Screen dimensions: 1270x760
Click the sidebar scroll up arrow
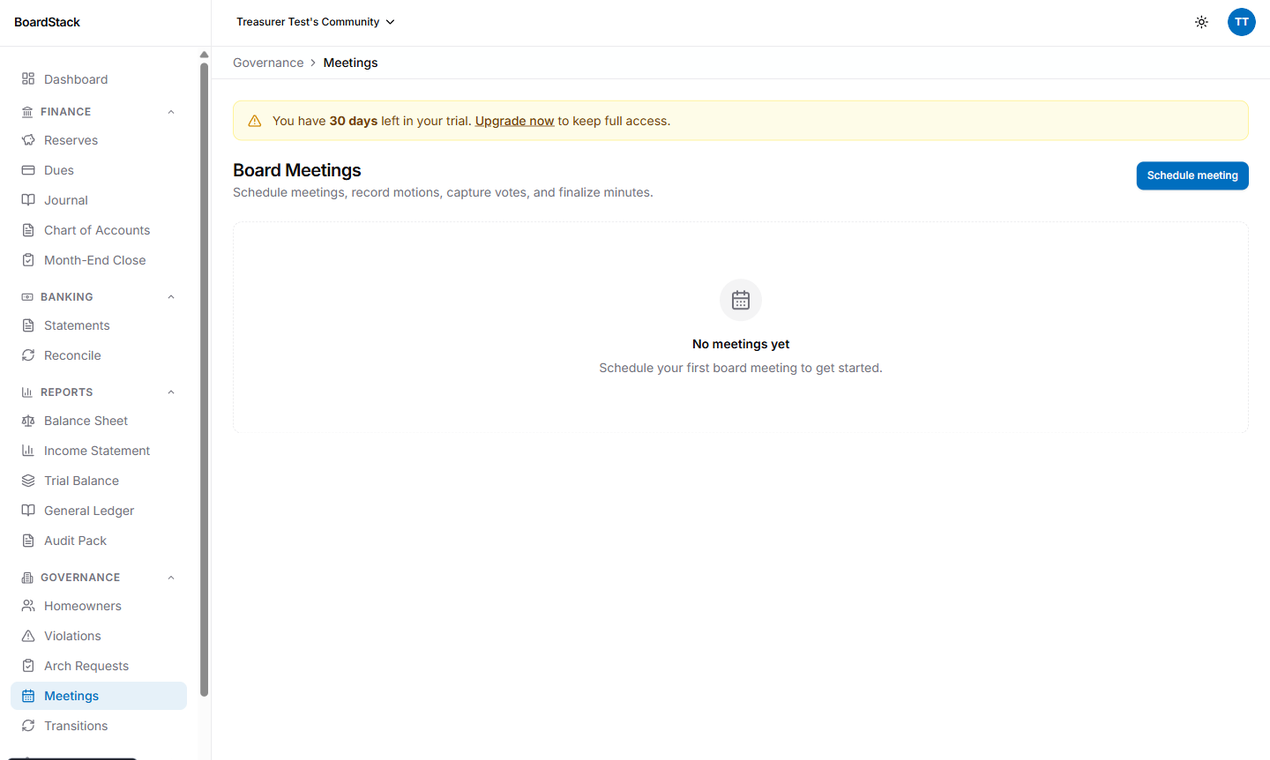point(204,55)
